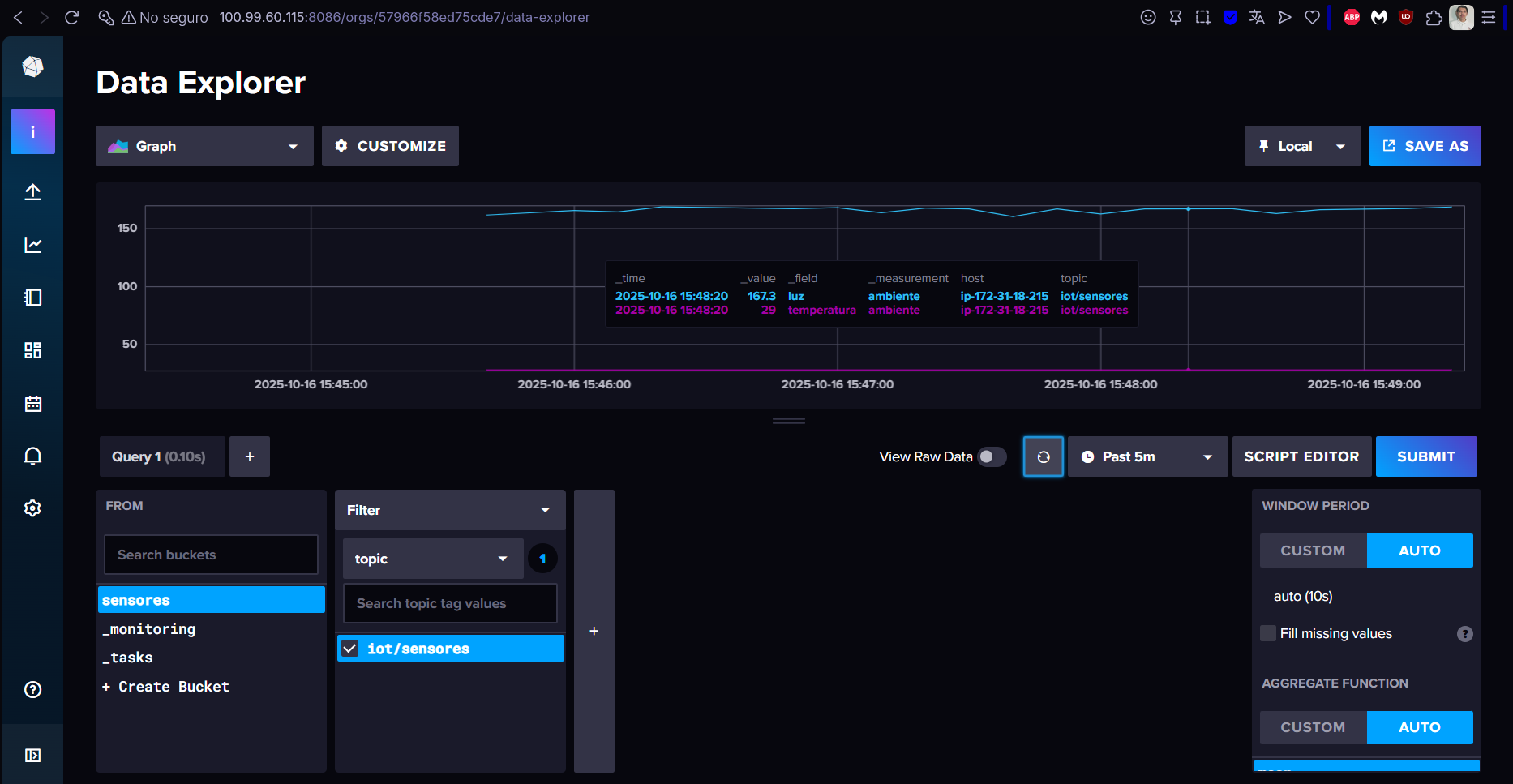Viewport: 1513px width, 784px height.
Task: Click Fill missing values help icon
Action: click(1464, 634)
